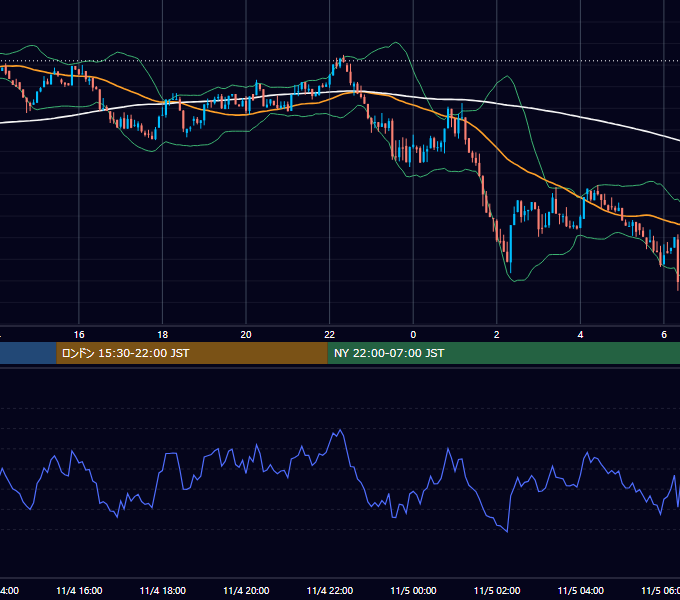Click the 16 hour label on price chart axis
The height and width of the screenshot is (600, 680).
pos(79,335)
